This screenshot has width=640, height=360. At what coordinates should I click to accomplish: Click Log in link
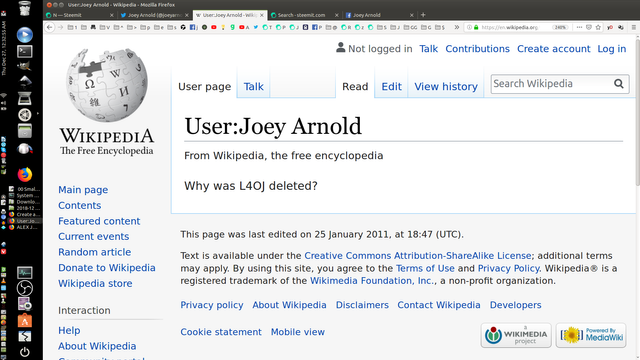click(611, 49)
